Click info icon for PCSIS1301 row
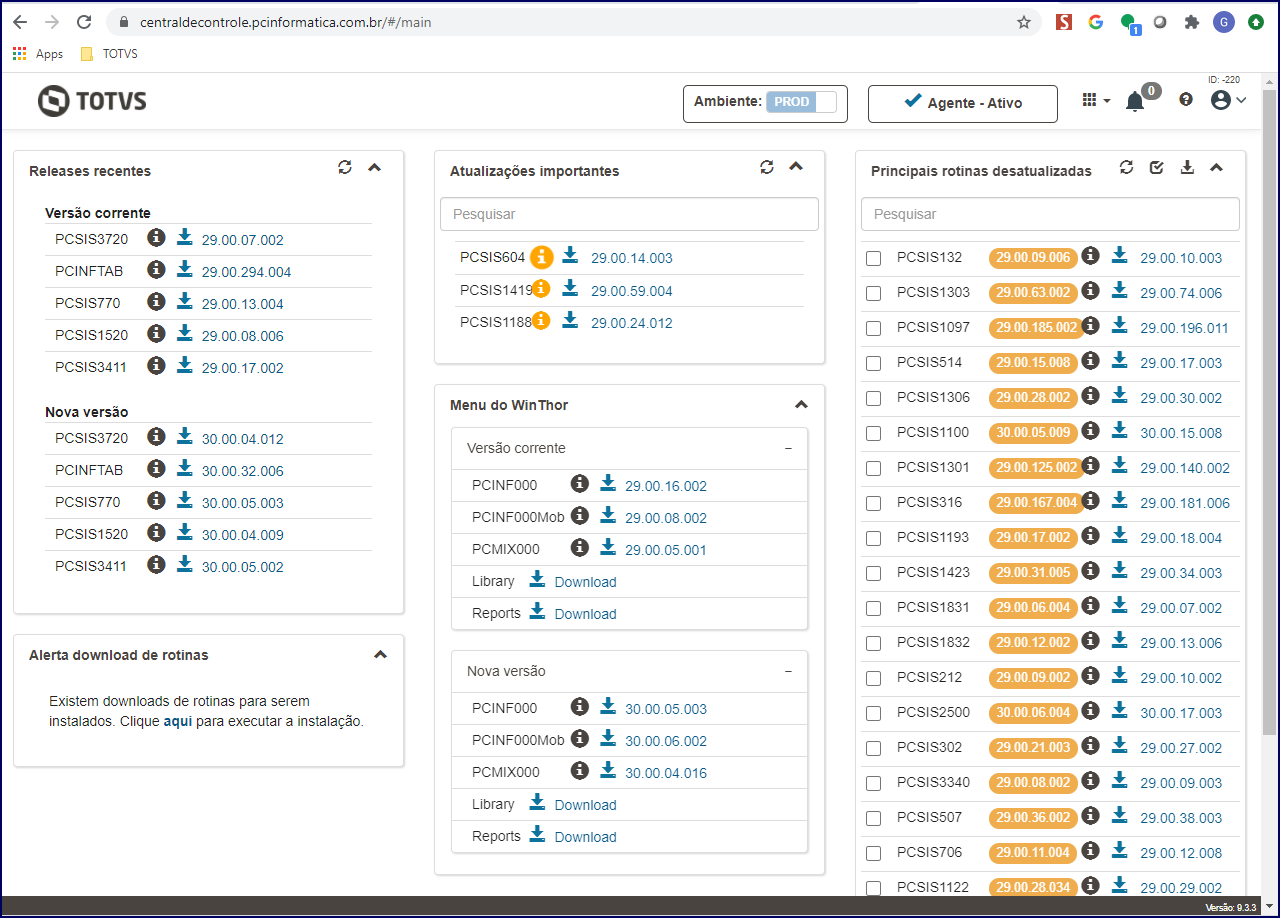This screenshot has width=1280, height=918. pos(1091,466)
